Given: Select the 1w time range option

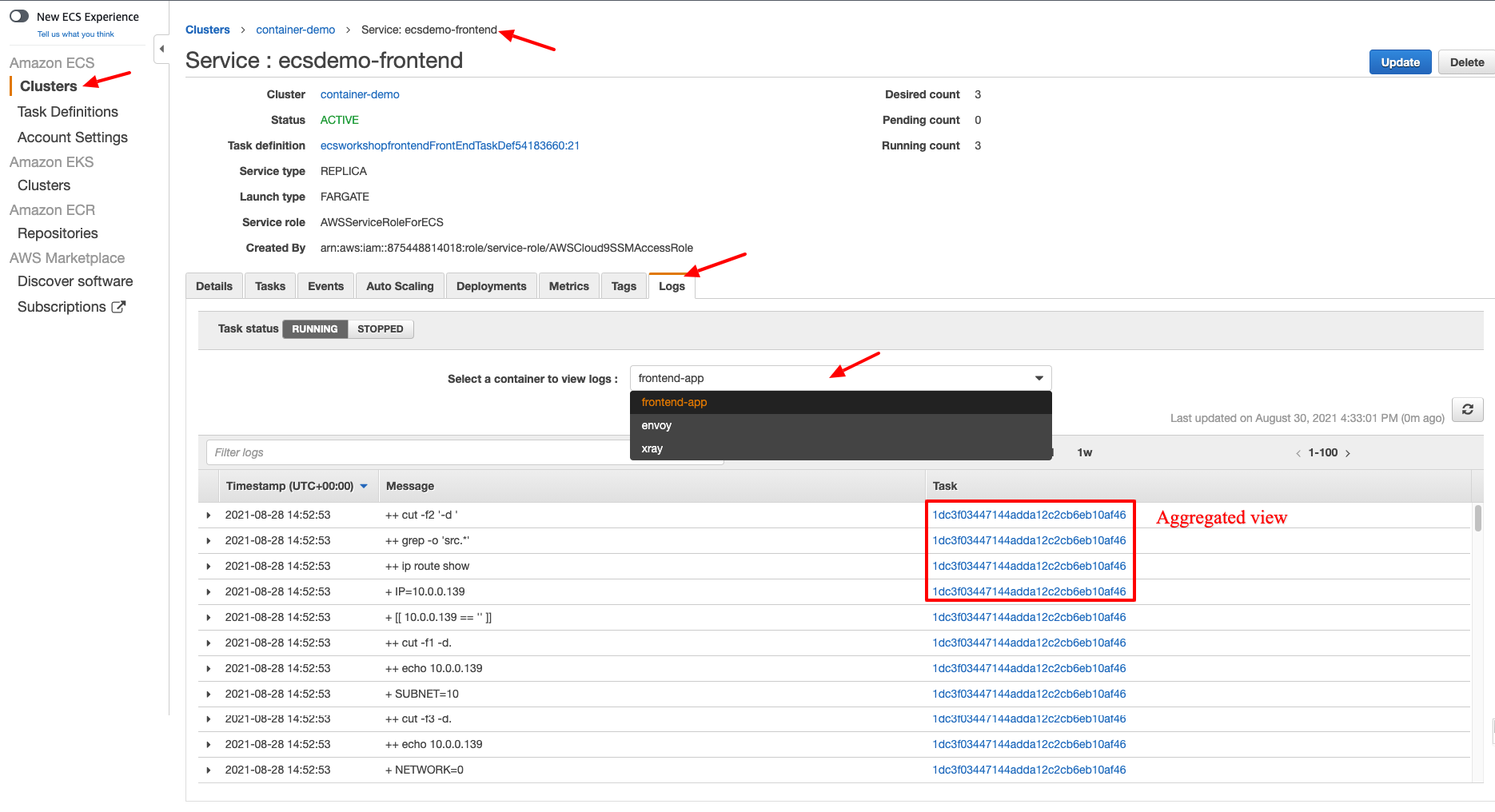Looking at the screenshot, I should [x=1084, y=452].
